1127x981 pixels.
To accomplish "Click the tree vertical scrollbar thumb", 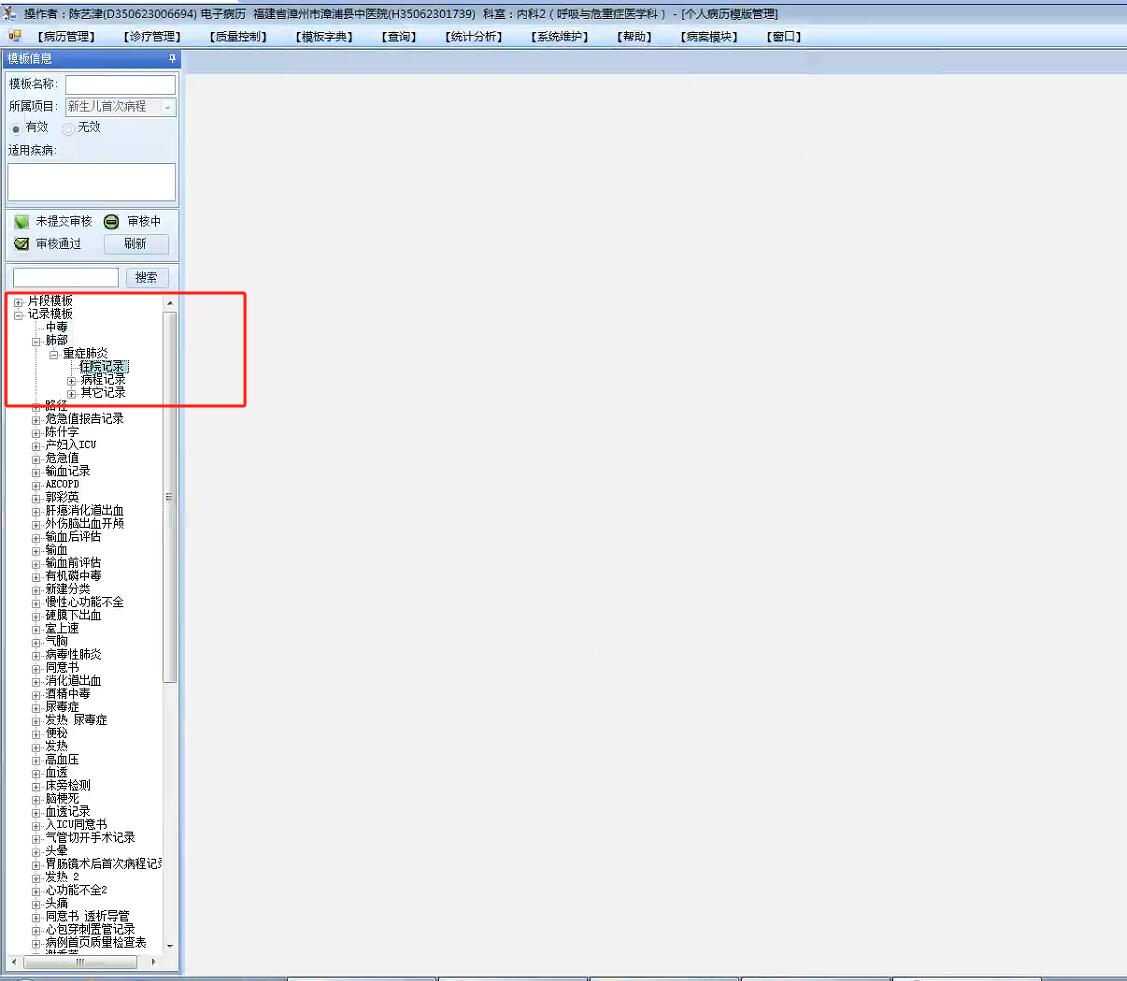I will (x=170, y=497).
